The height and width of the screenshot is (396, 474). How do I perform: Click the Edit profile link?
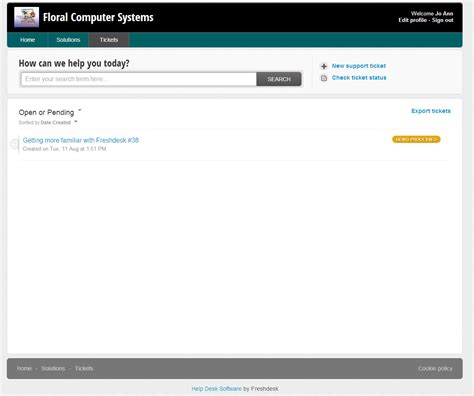coord(412,20)
